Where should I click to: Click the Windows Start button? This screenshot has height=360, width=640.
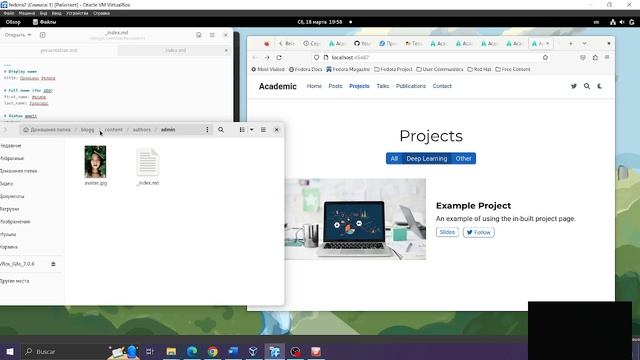10,351
